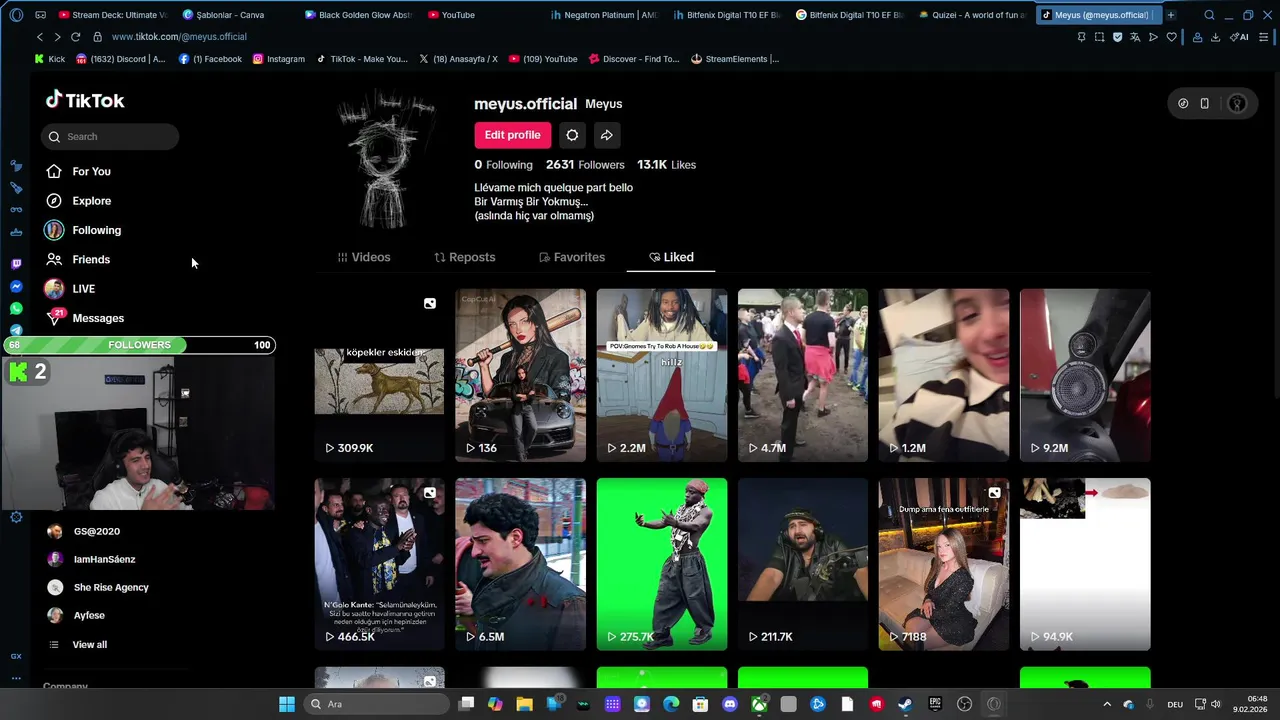Open the 4.7M views crowd video
1280x720 pixels.
click(802, 375)
